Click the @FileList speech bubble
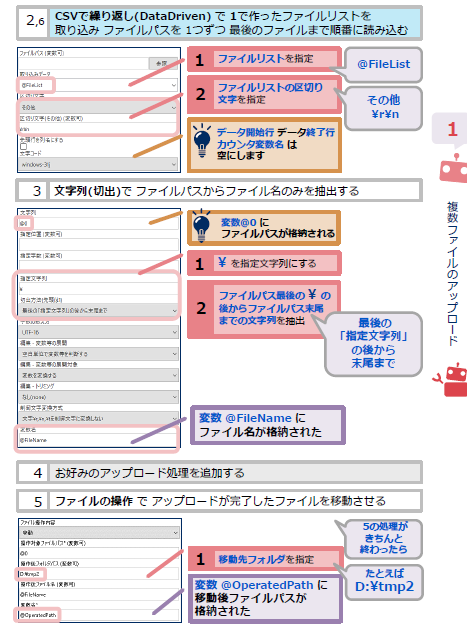 [383, 64]
